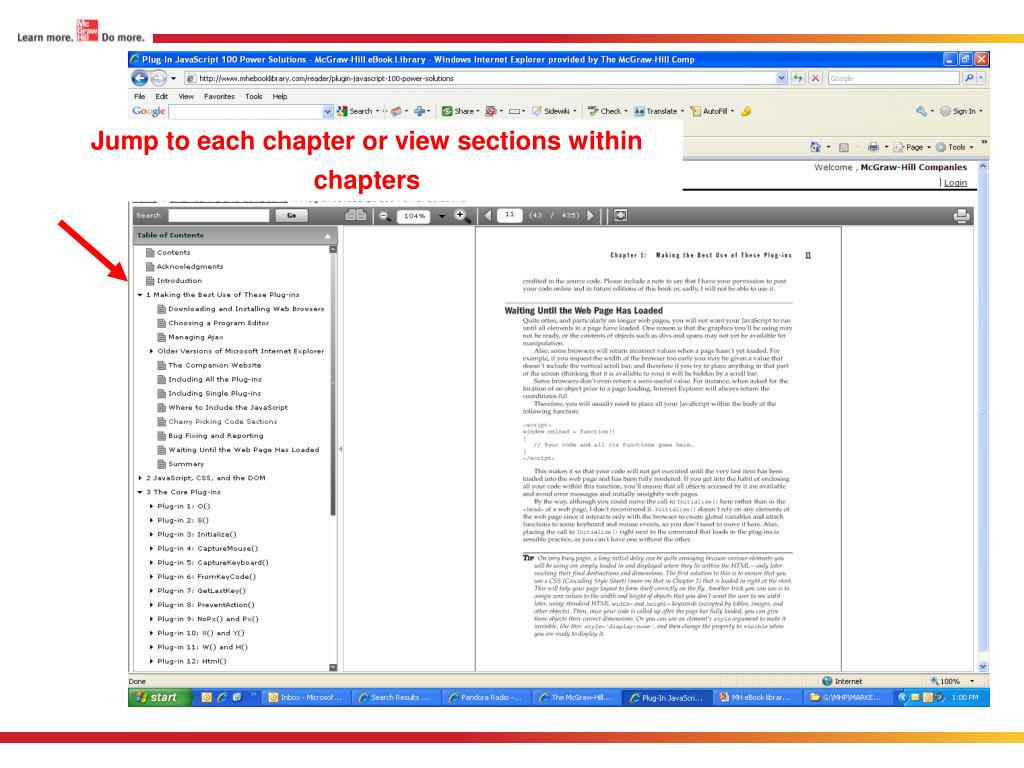Expand Older Versions of Microsoft Internet Explorer

tap(152, 351)
